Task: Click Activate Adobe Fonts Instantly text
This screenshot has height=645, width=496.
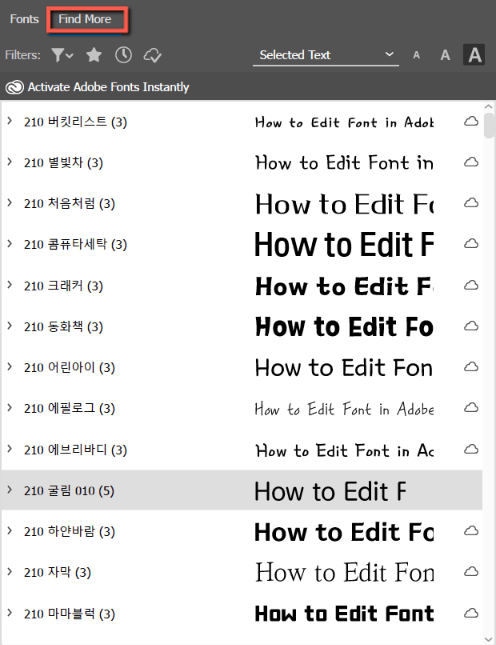Action: [109, 87]
